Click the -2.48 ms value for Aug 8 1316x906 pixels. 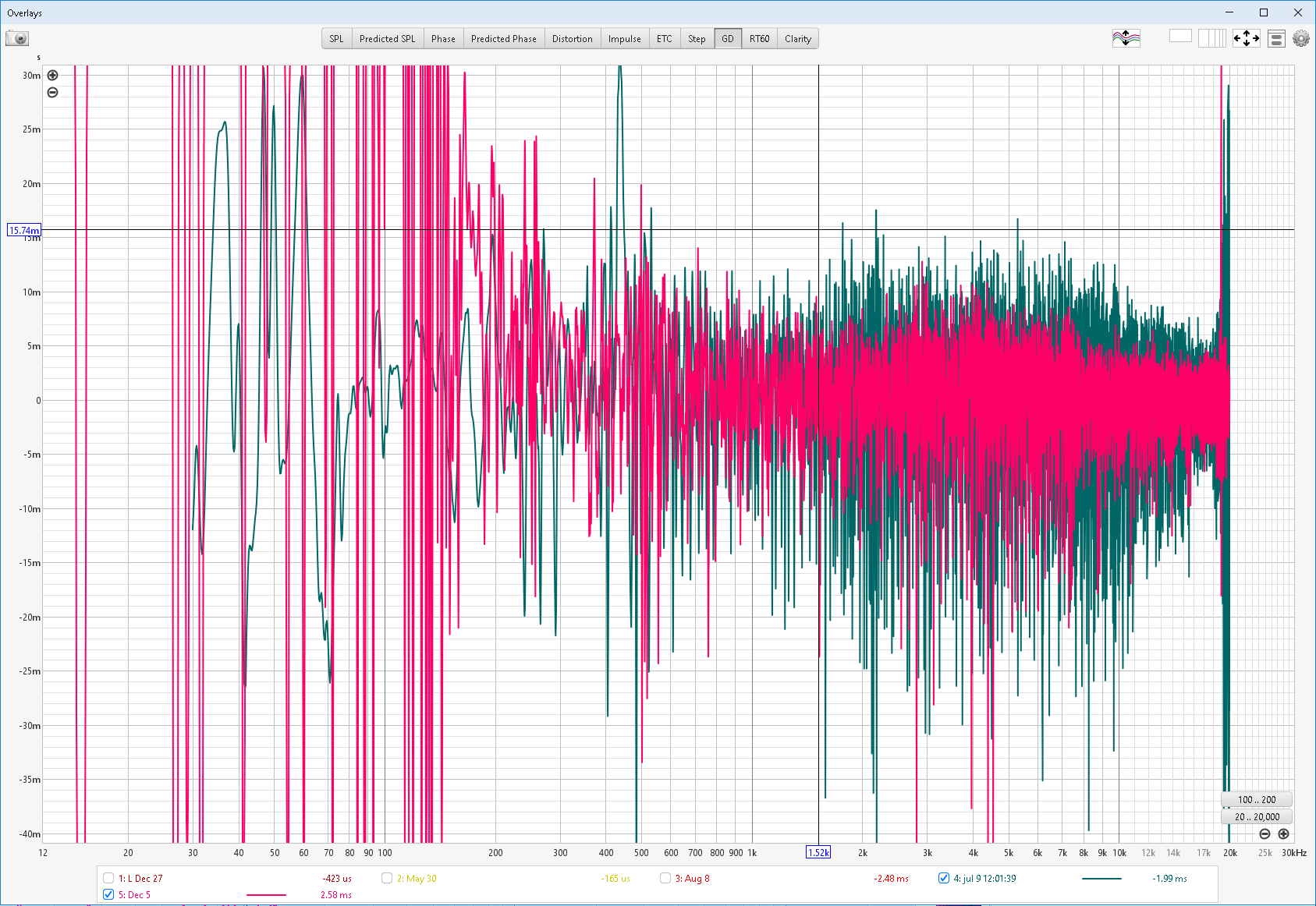891,879
